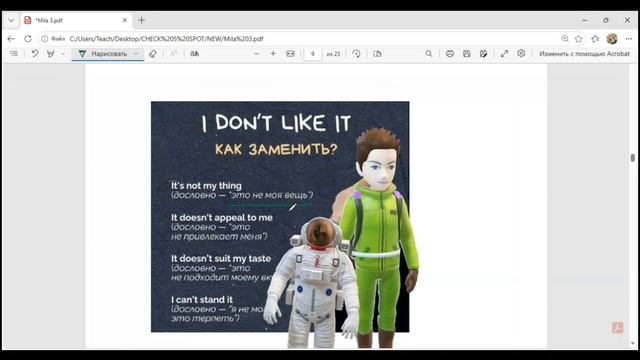
Task: Save the PDF with disk icon
Action: [467, 53]
